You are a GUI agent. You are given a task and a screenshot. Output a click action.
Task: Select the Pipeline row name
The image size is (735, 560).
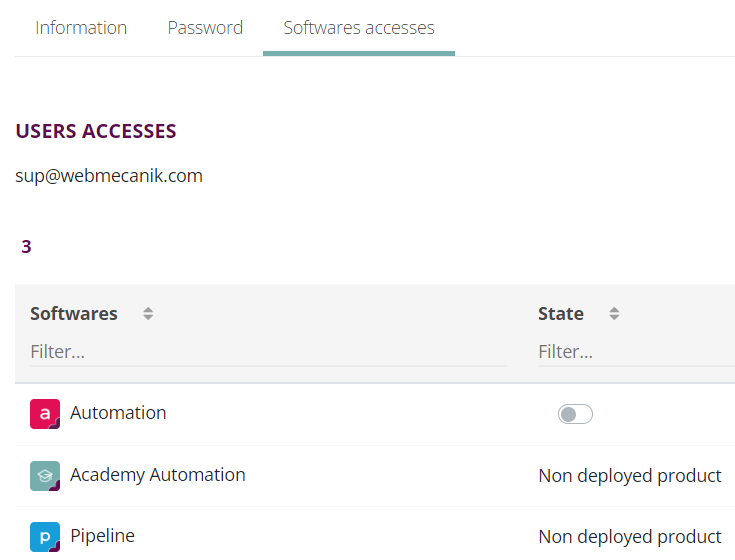[x=102, y=536]
